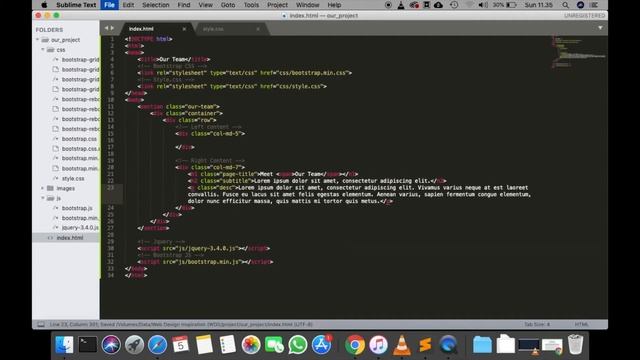Open the Goto menu
Screen dimensions: 640x360
click(x=228, y=5)
